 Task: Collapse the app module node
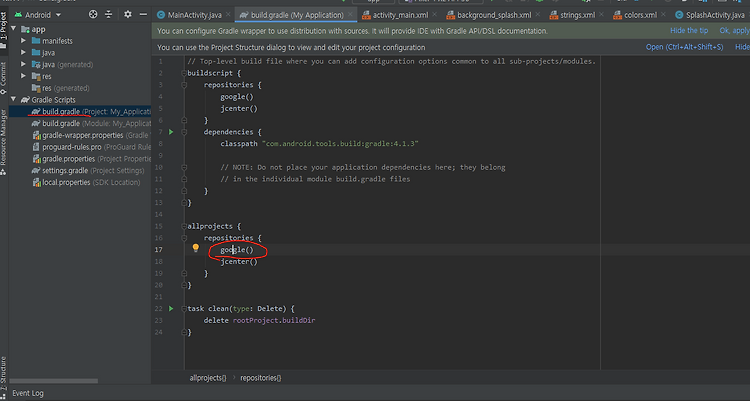[x=13, y=29]
